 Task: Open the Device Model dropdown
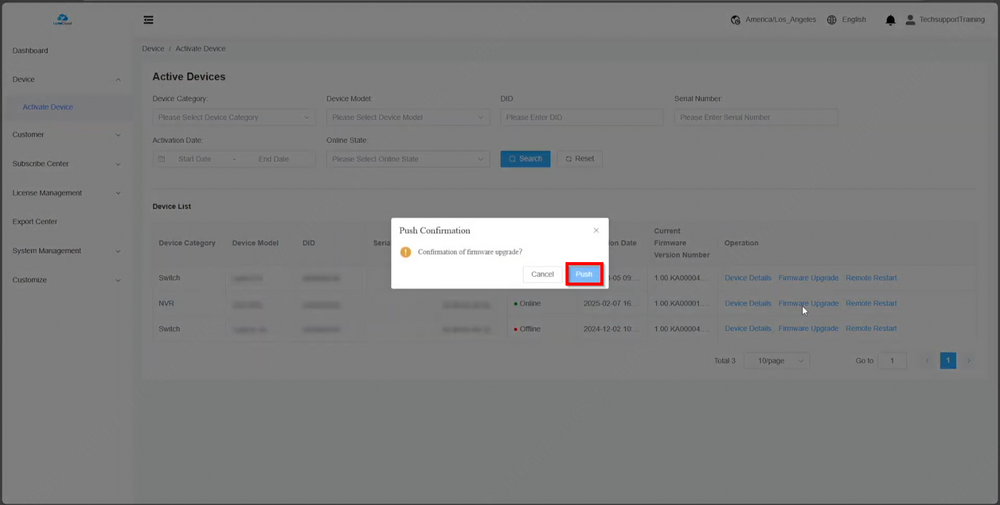pyautogui.click(x=407, y=117)
